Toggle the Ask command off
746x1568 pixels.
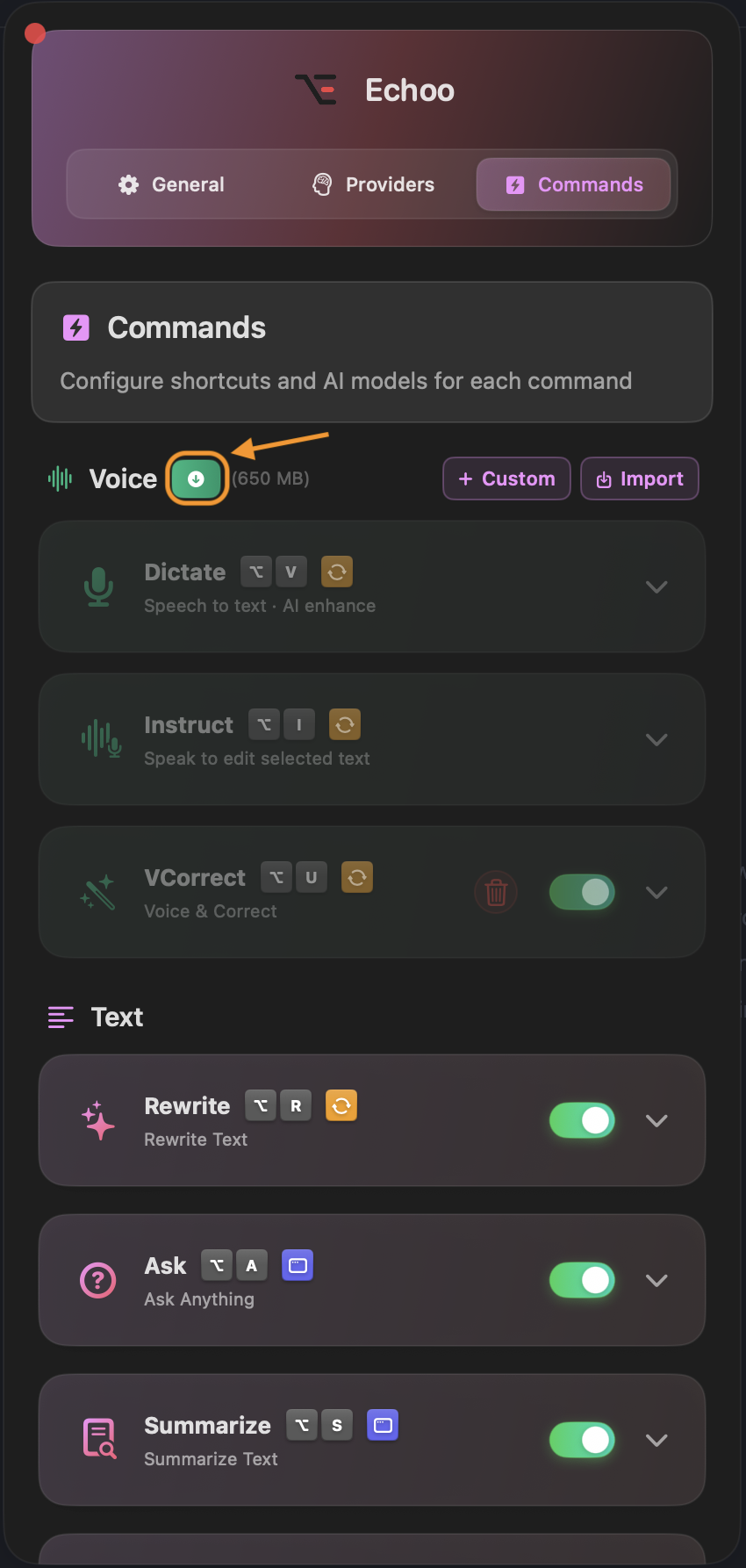click(582, 1280)
